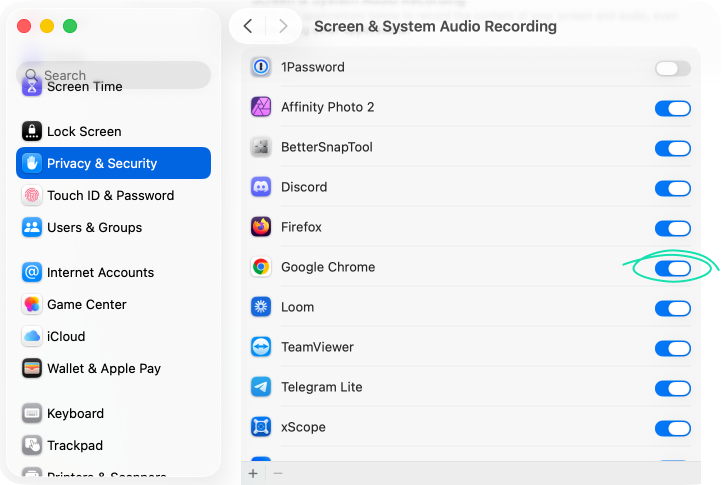Click the Telegram Lite app icon
Screen dimensions: 723x485
tap(261, 387)
